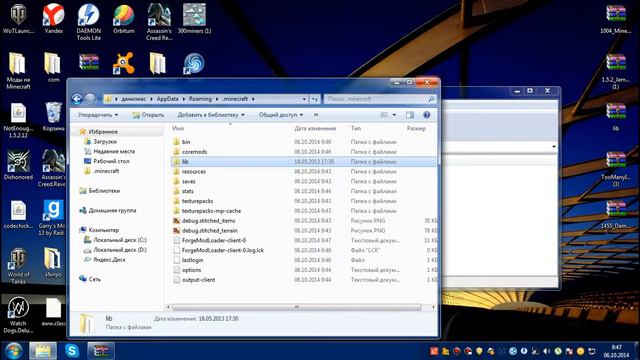The image size is (640, 360).
Task: Launch Watch Dogs Deluxe desktop shortcut
Action: 18,314
